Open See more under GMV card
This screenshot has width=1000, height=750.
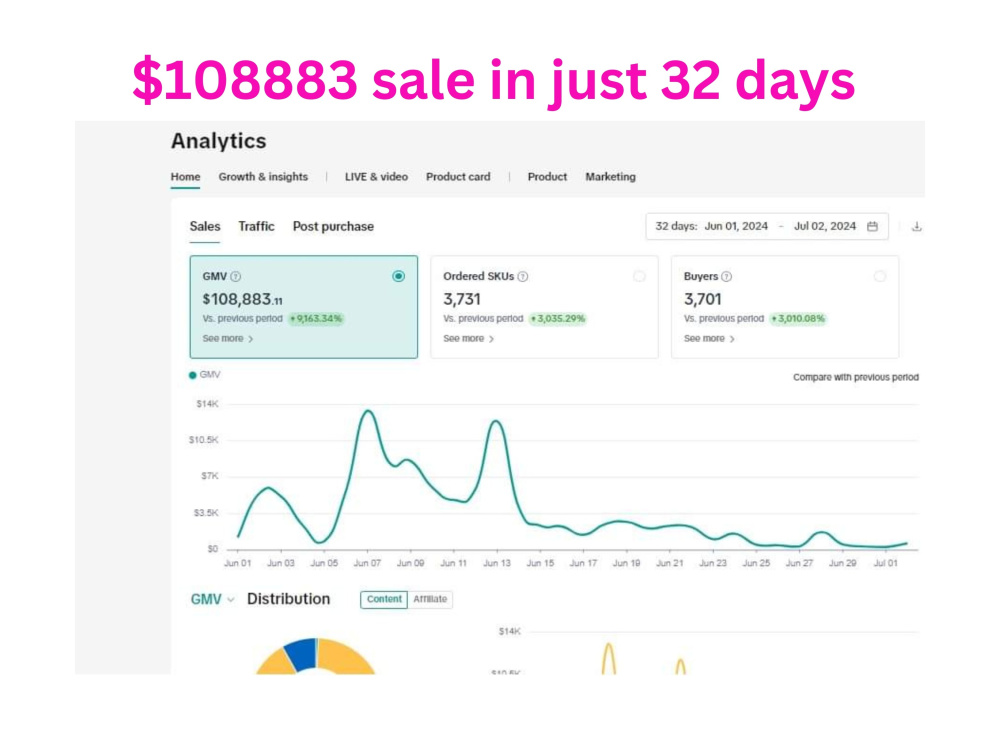pyautogui.click(x=228, y=339)
